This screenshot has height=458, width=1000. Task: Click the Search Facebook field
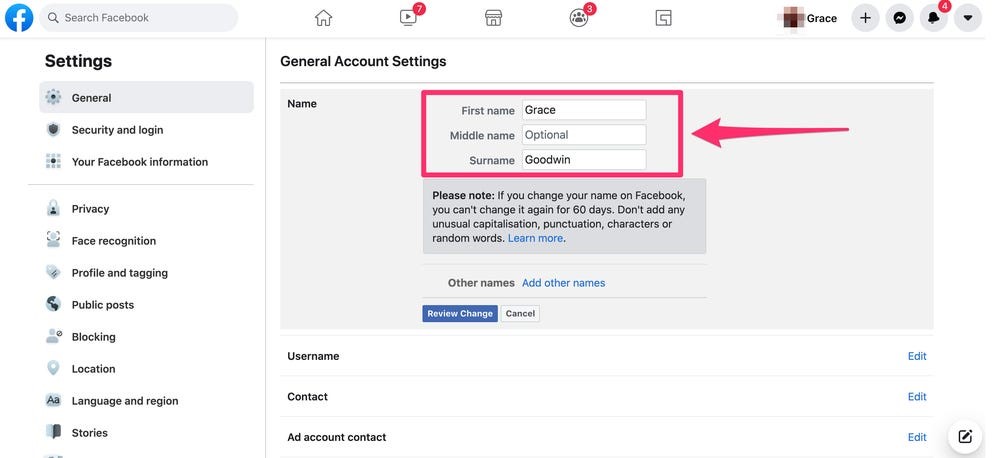pos(138,18)
